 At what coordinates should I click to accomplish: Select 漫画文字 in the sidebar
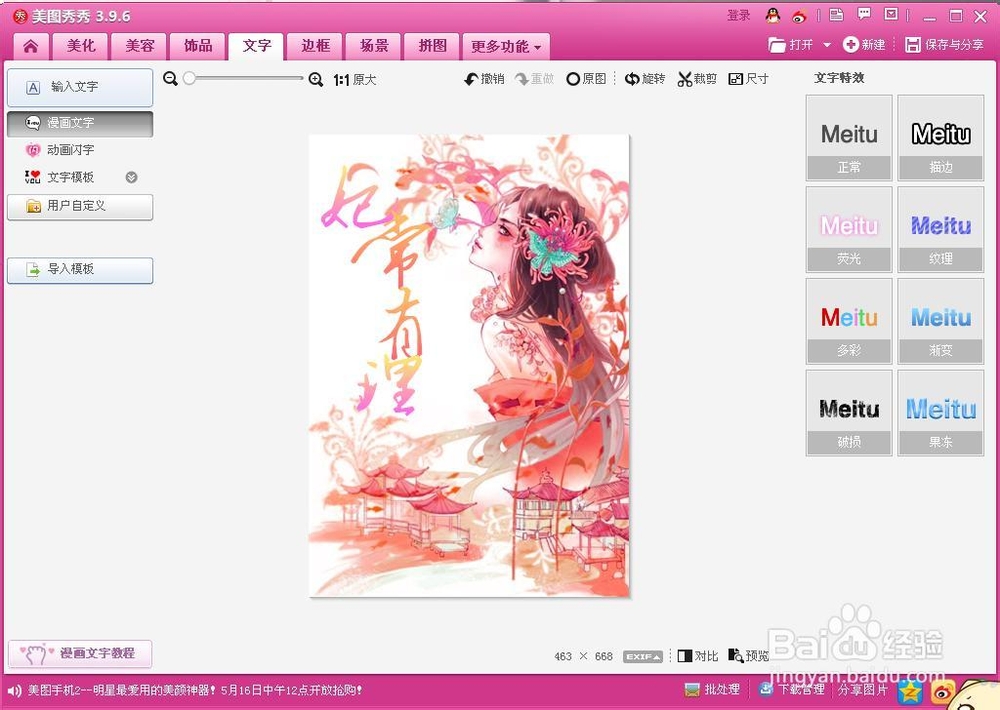pos(80,123)
